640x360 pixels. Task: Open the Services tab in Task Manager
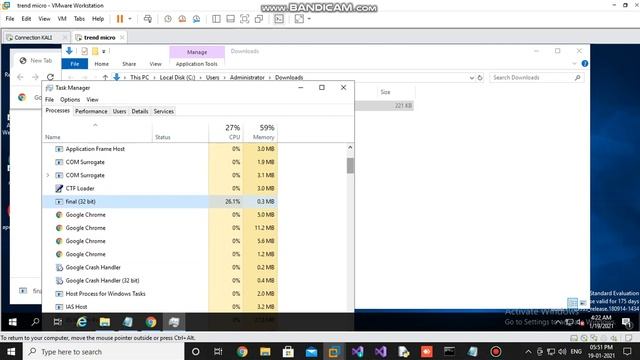click(164, 111)
